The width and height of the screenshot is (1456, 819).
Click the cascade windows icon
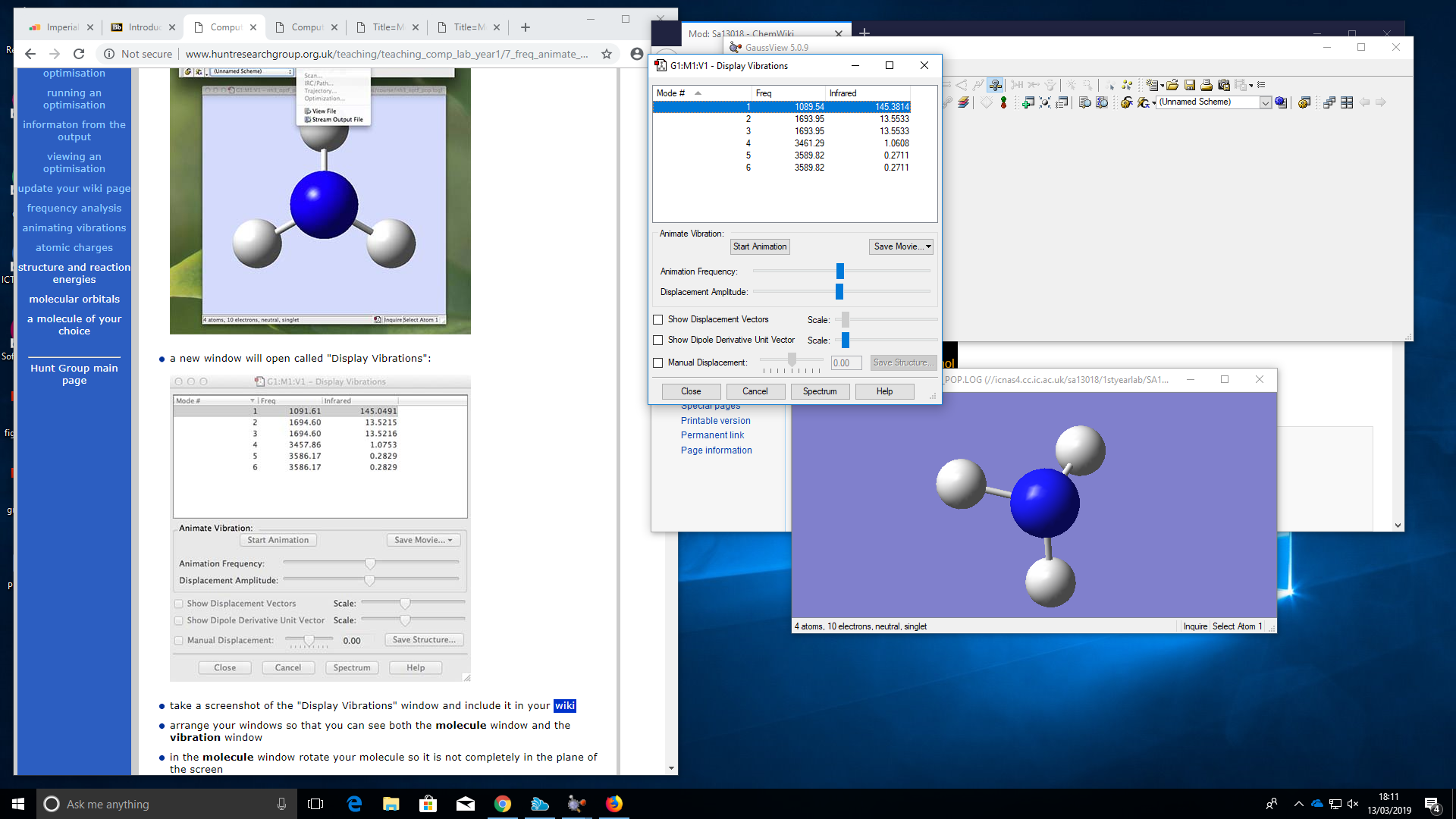[x=1329, y=102]
